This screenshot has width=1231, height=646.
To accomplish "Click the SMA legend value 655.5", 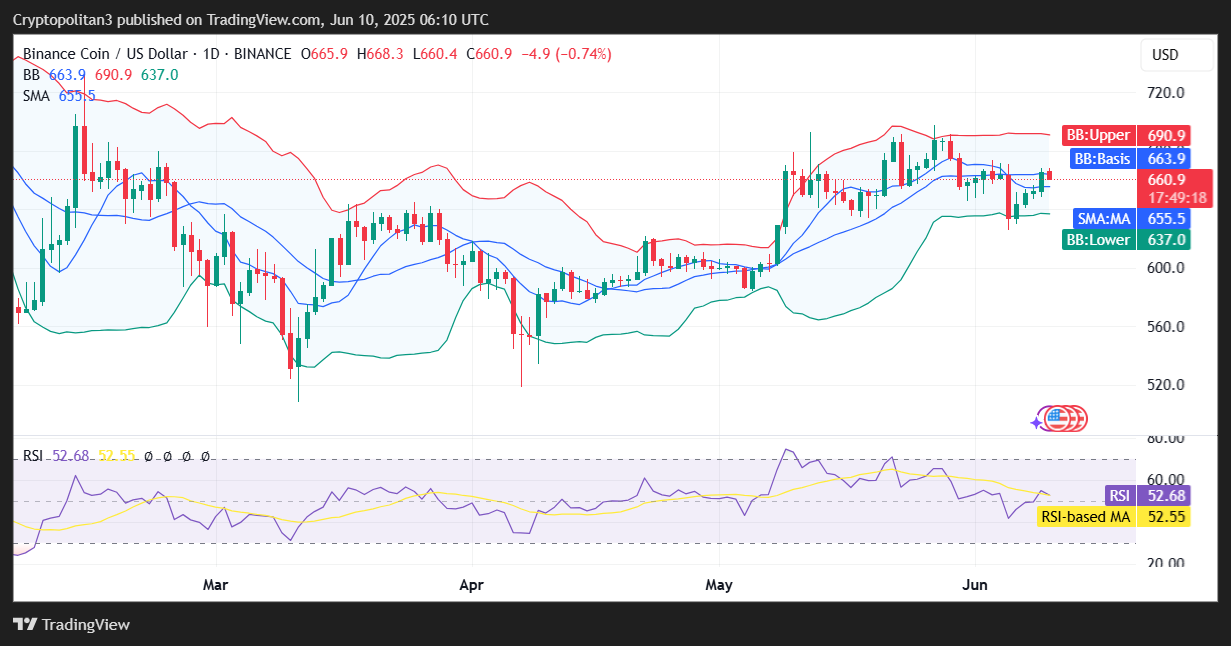I will click(77, 95).
